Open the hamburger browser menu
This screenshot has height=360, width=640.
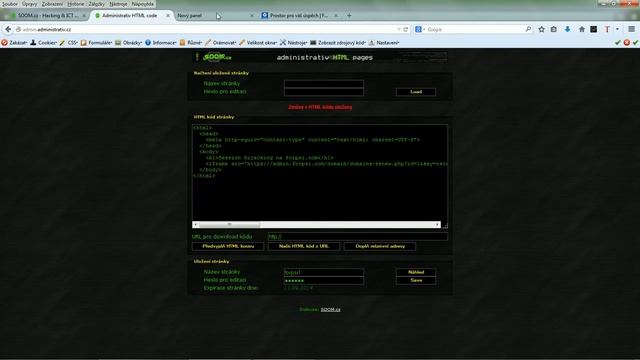click(631, 29)
